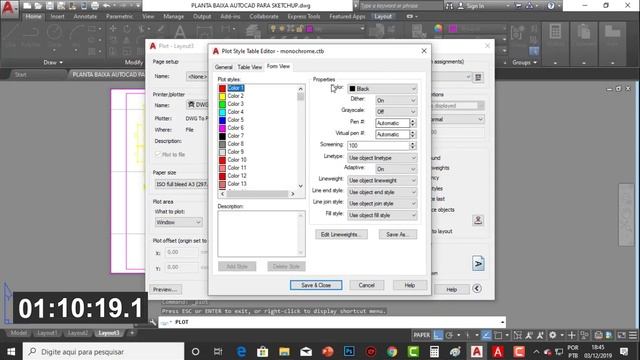Viewport: 640px width, 360px height.
Task: Open Photoshop from taskbar
Action: [349, 351]
